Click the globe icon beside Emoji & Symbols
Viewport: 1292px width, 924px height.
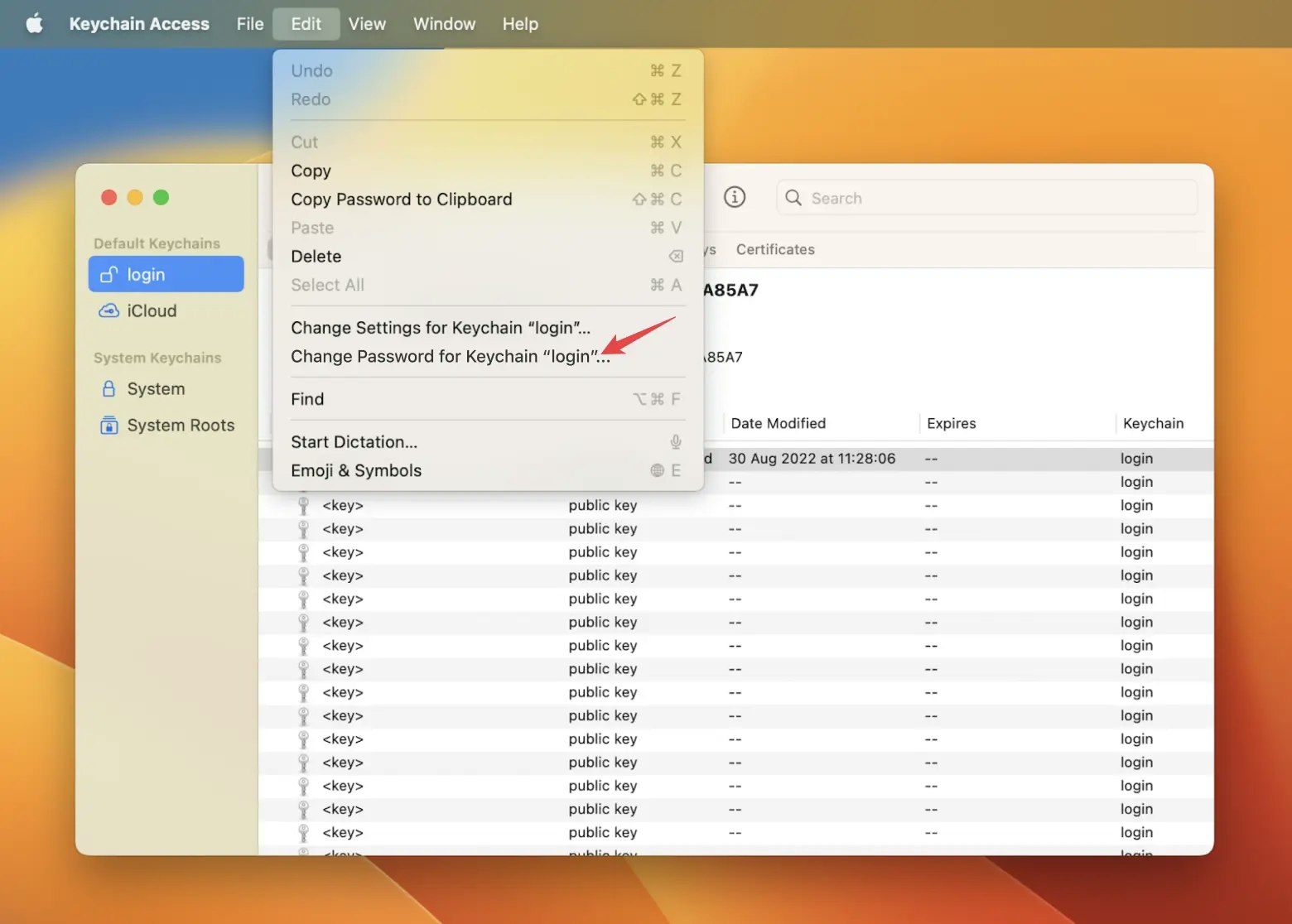coord(658,470)
